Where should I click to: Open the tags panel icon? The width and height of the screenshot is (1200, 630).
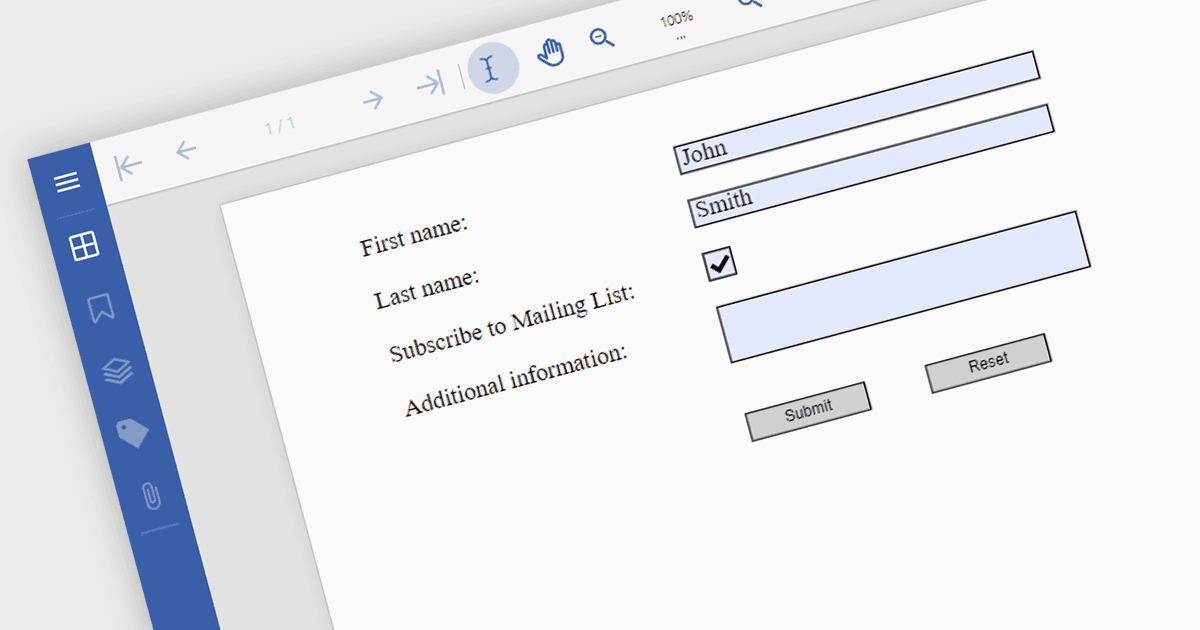tap(132, 432)
